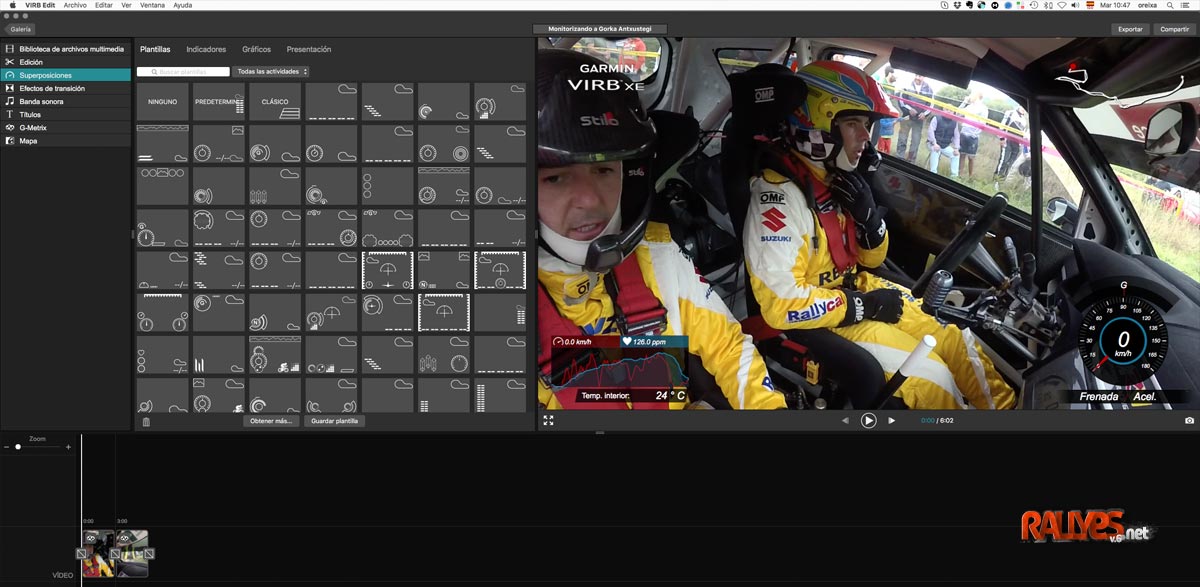Play the video preview

tap(868, 421)
